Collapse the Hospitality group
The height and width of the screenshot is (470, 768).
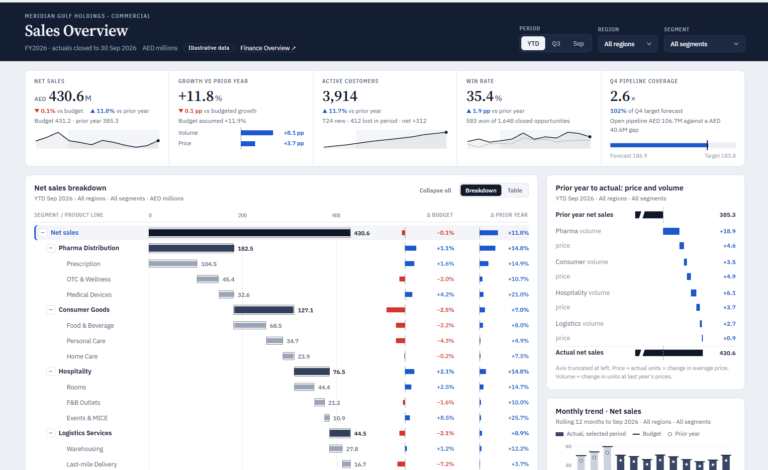[50, 372]
